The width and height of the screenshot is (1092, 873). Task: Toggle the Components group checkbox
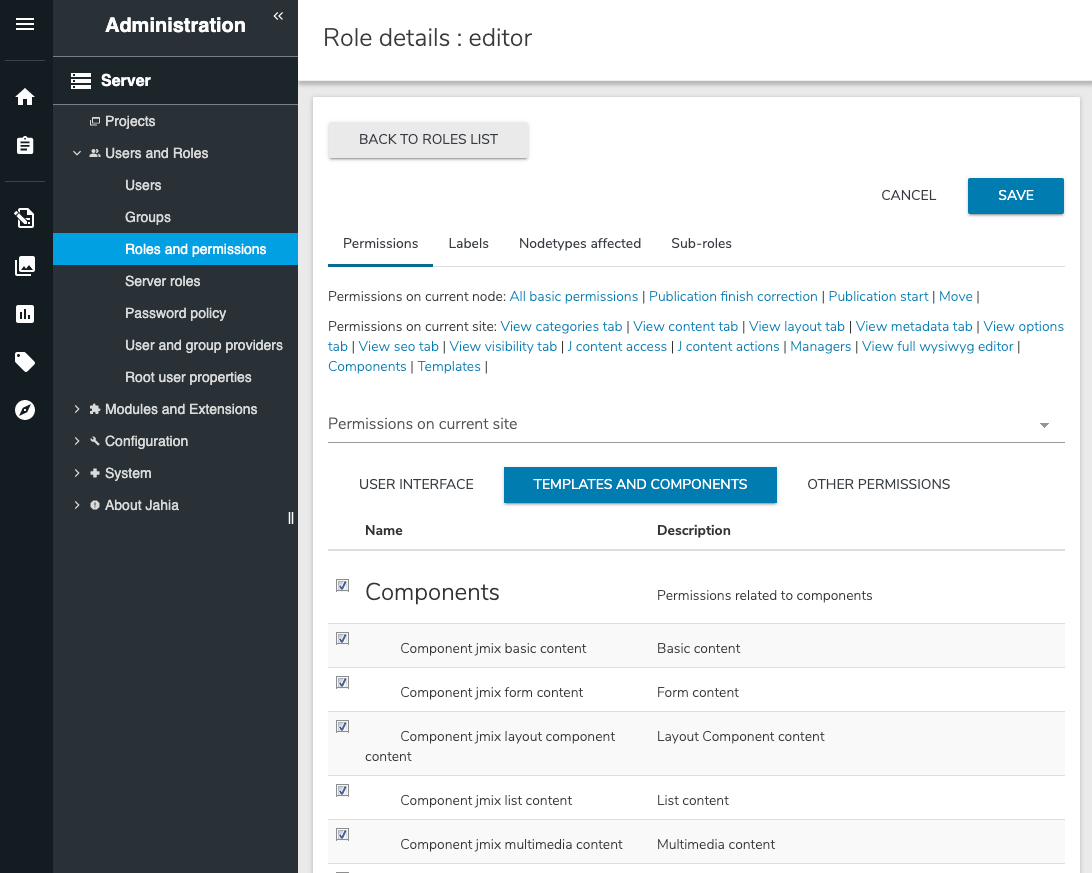[x=343, y=585]
